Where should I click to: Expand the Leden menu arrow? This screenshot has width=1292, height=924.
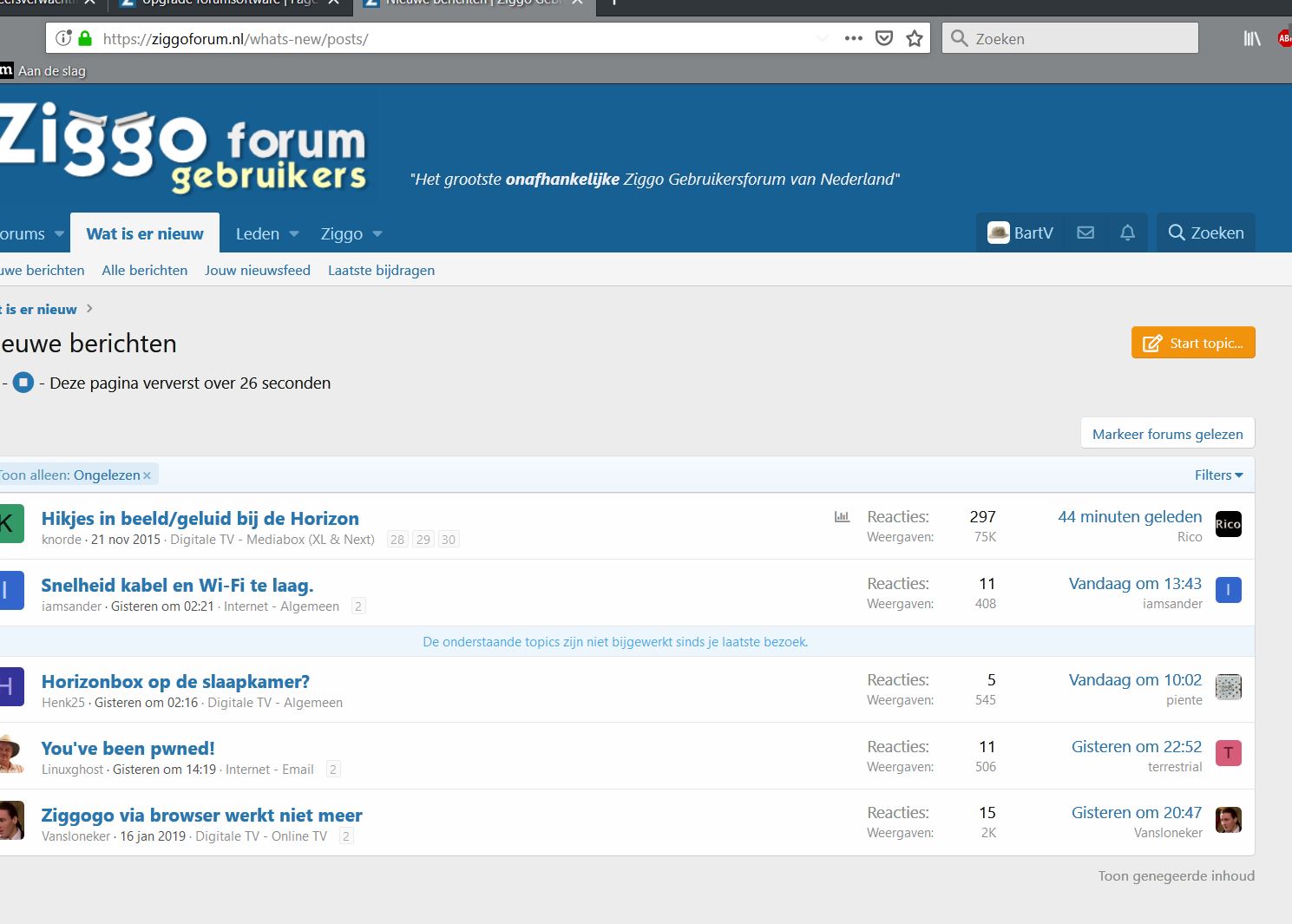pos(294,234)
